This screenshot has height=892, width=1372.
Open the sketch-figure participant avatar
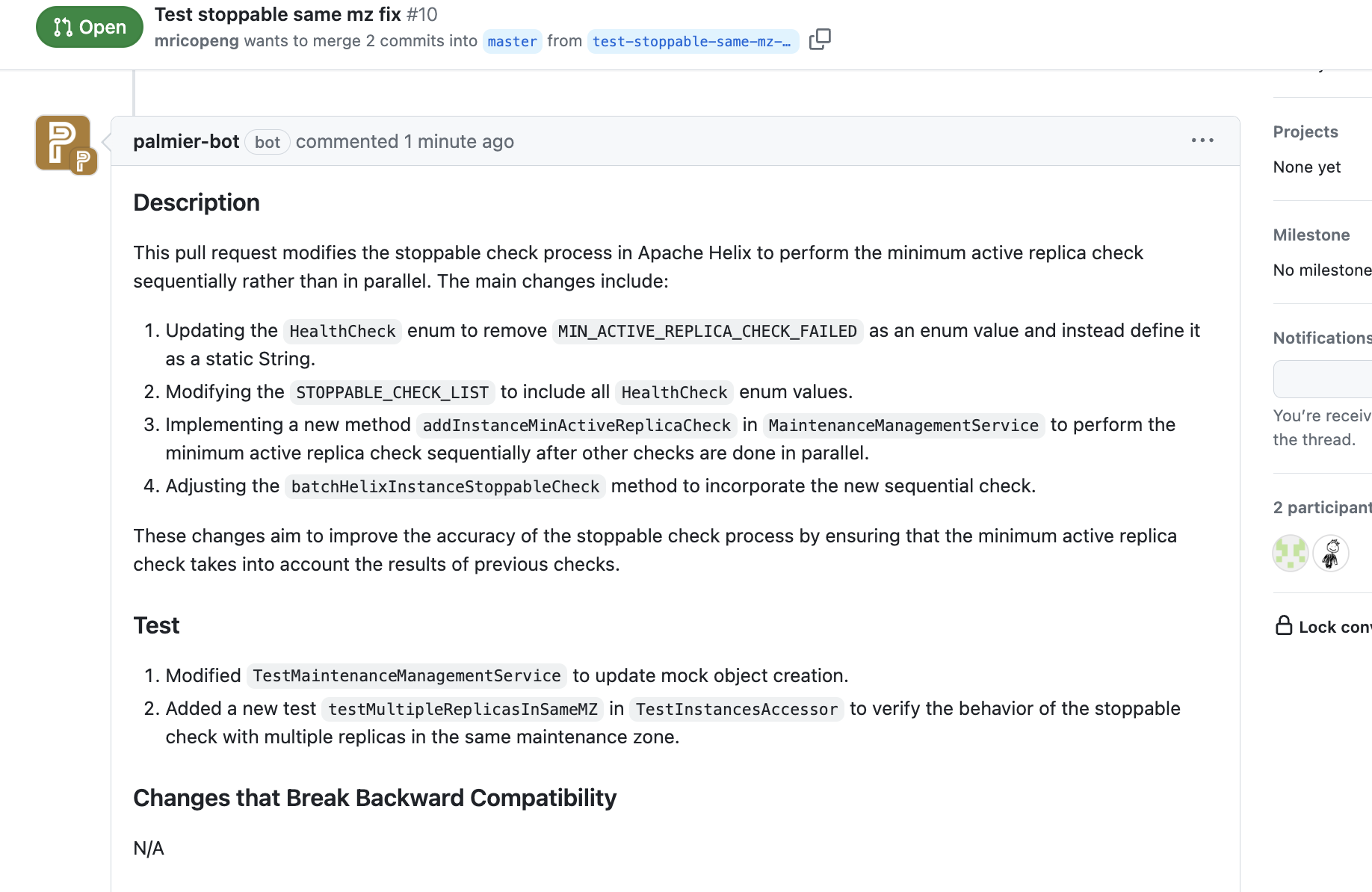point(1331,554)
